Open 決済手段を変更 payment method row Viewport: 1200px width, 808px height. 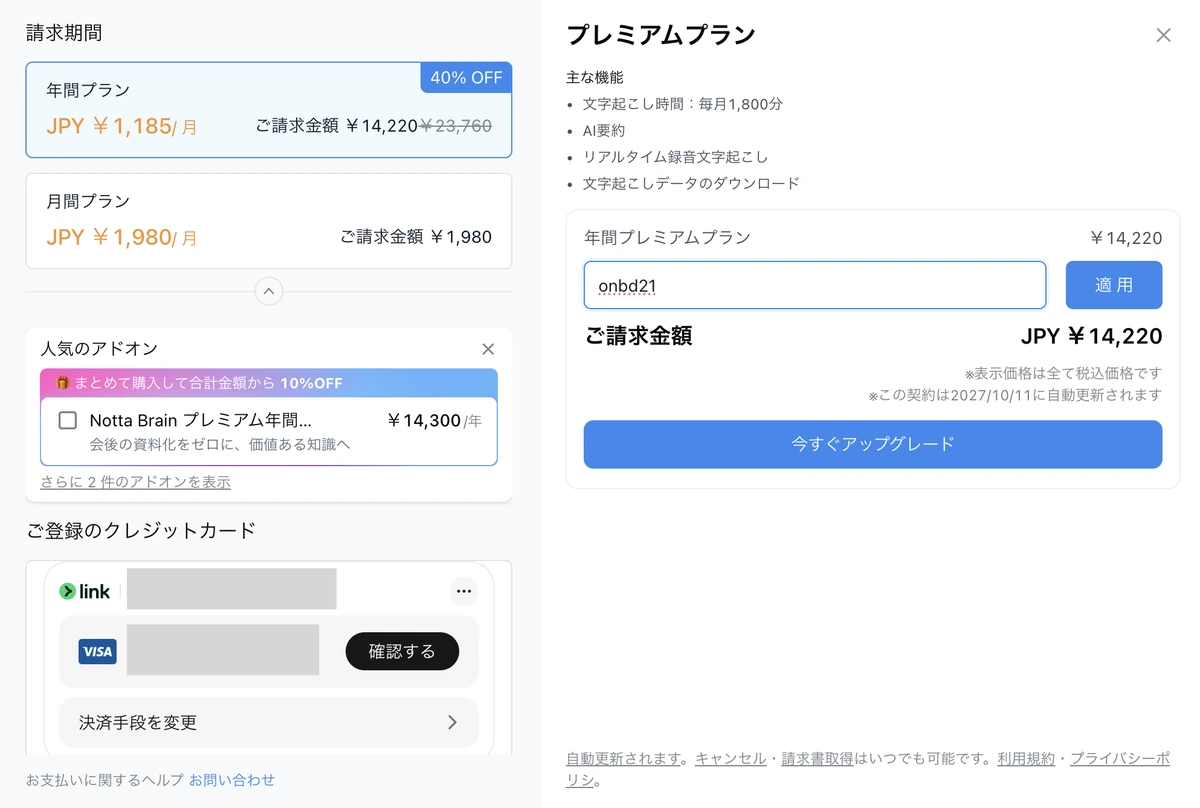click(x=269, y=722)
